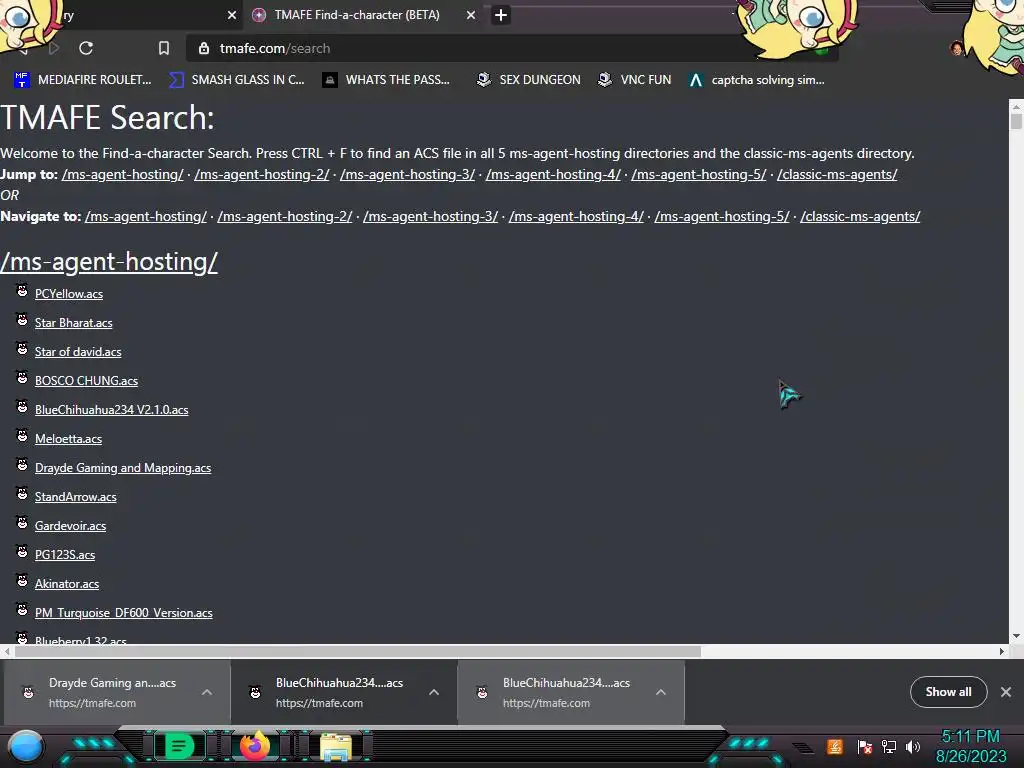Click the agent icon beside PCYellow.acs
The image size is (1024, 768).
click(x=22, y=291)
